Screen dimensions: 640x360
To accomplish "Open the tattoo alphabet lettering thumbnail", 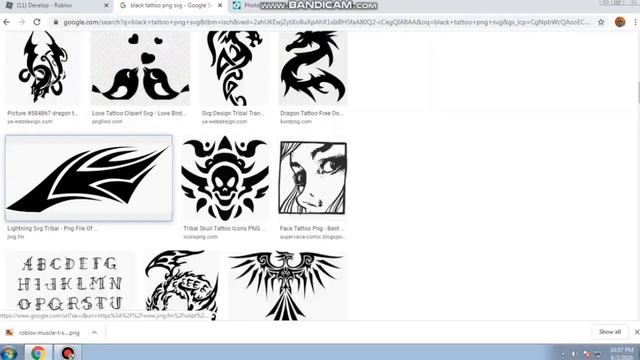I will point(70,285).
